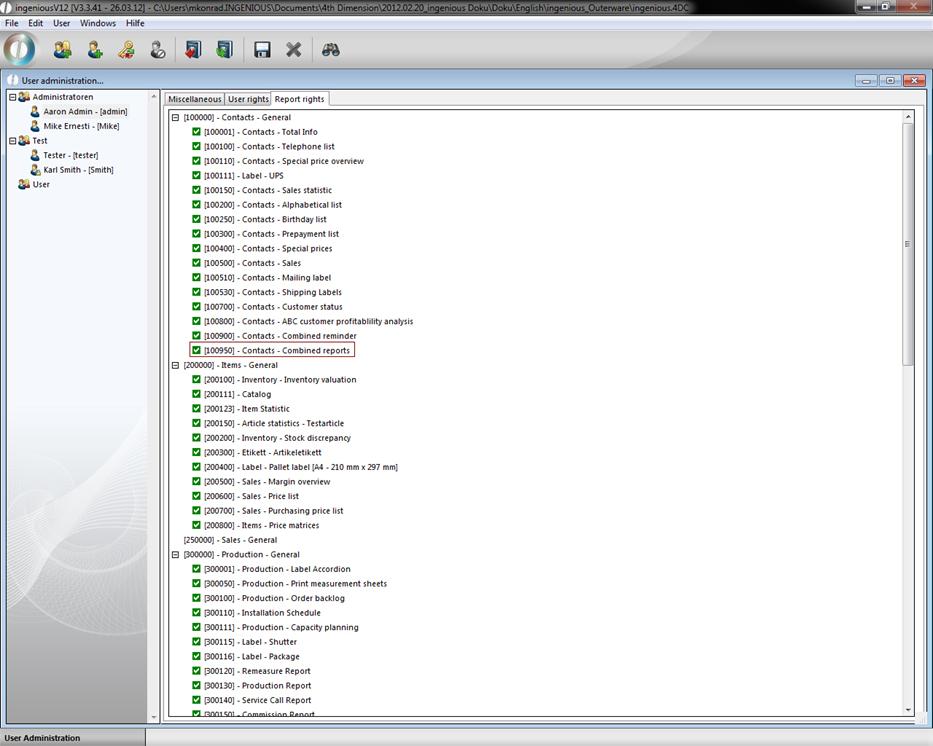Click the gray deactivate user toolbar icon
Image resolution: width=933 pixels, height=746 pixels.
158,49
